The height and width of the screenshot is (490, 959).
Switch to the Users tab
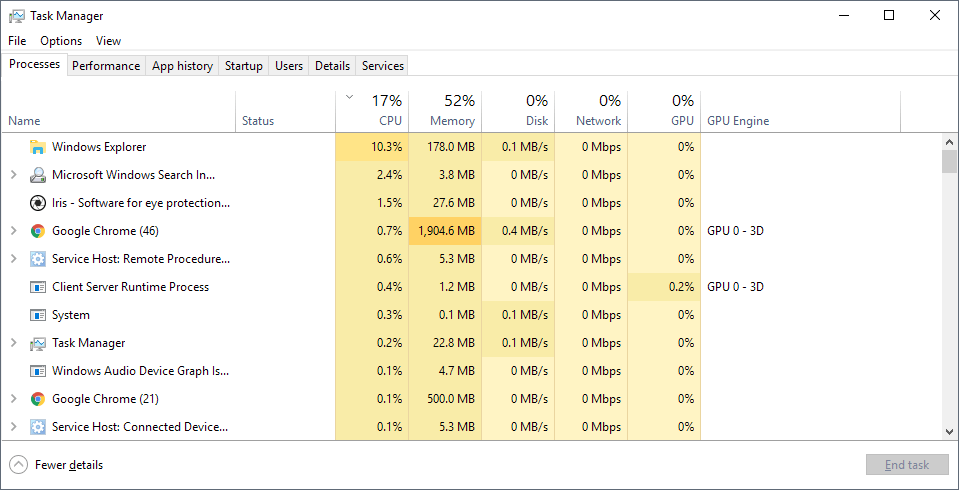(289, 66)
